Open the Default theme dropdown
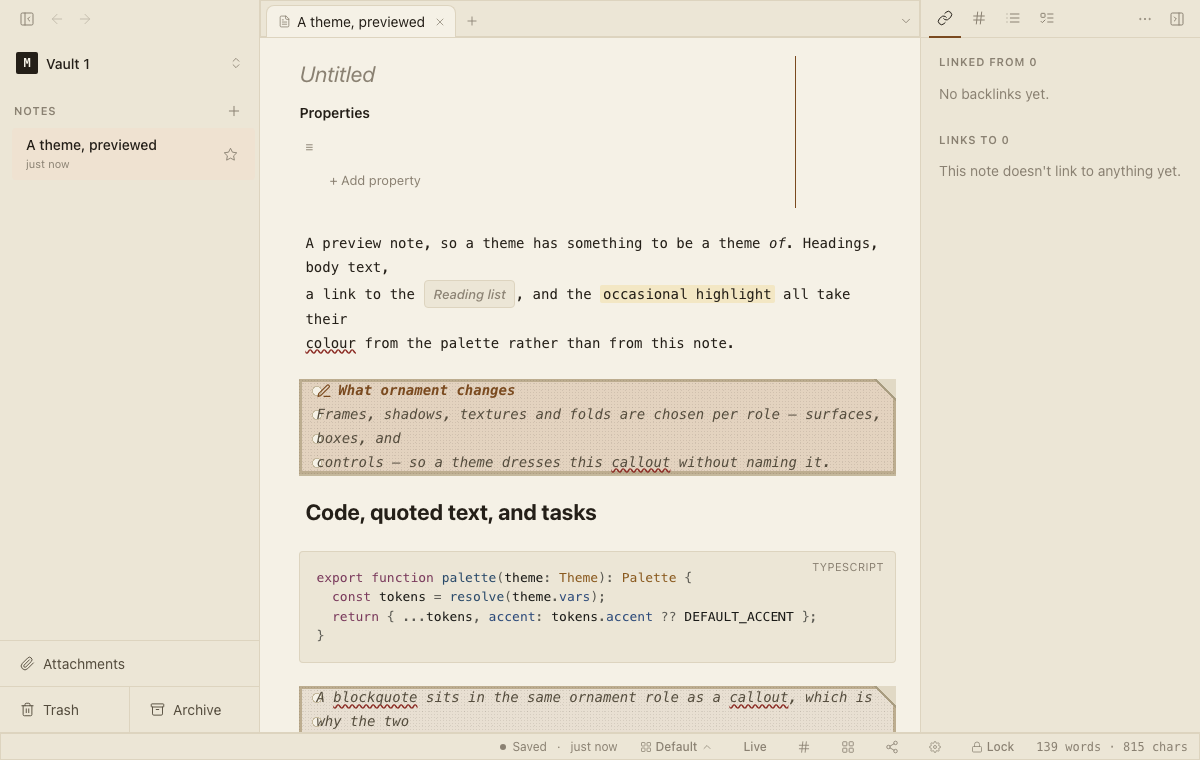 point(676,747)
